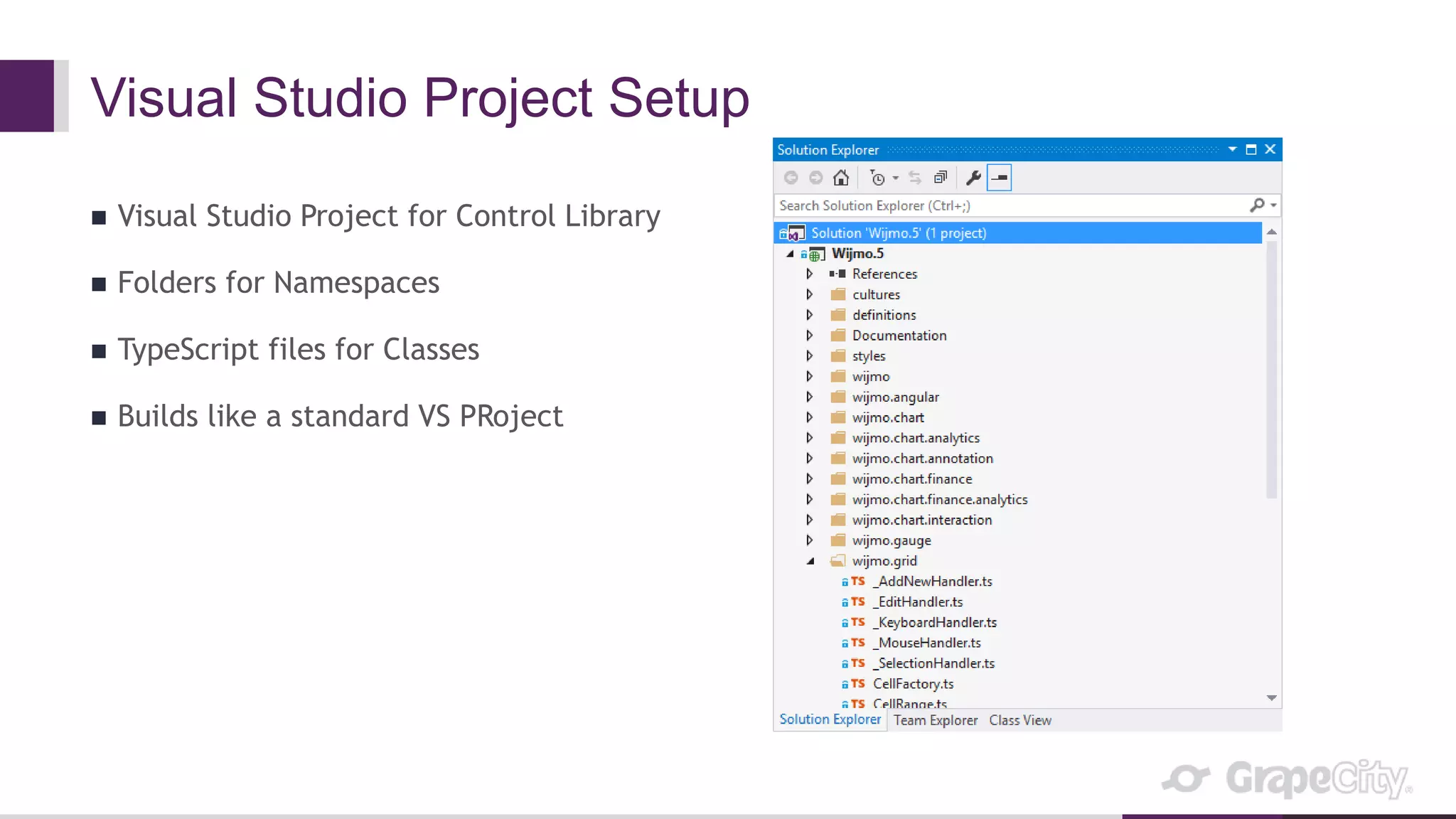Viewport: 1456px width, 819px height.
Task: Open the search options dropdown arrow
Action: [x=1273, y=205]
